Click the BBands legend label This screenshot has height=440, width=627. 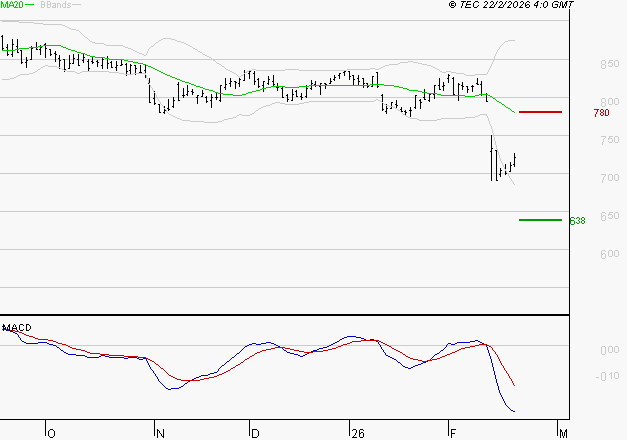[x=56, y=5]
